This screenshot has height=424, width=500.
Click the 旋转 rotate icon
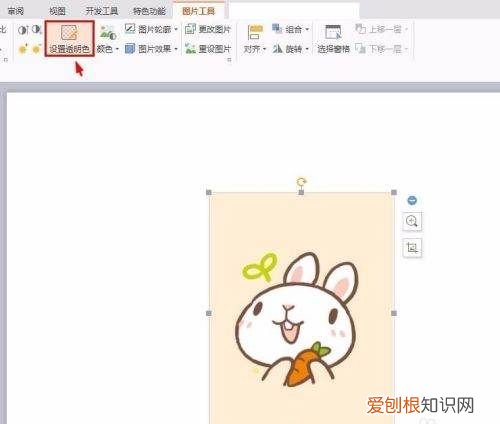277,49
